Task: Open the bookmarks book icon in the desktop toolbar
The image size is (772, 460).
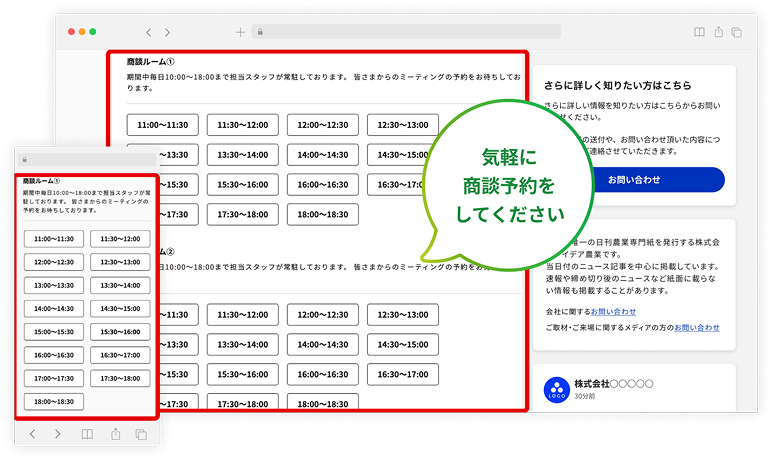Action: click(699, 32)
